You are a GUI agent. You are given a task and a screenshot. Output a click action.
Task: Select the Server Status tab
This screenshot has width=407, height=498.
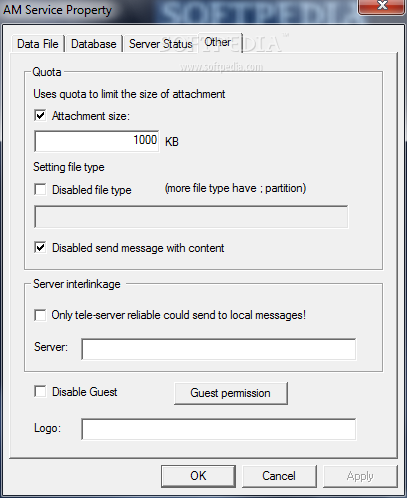(x=161, y=44)
